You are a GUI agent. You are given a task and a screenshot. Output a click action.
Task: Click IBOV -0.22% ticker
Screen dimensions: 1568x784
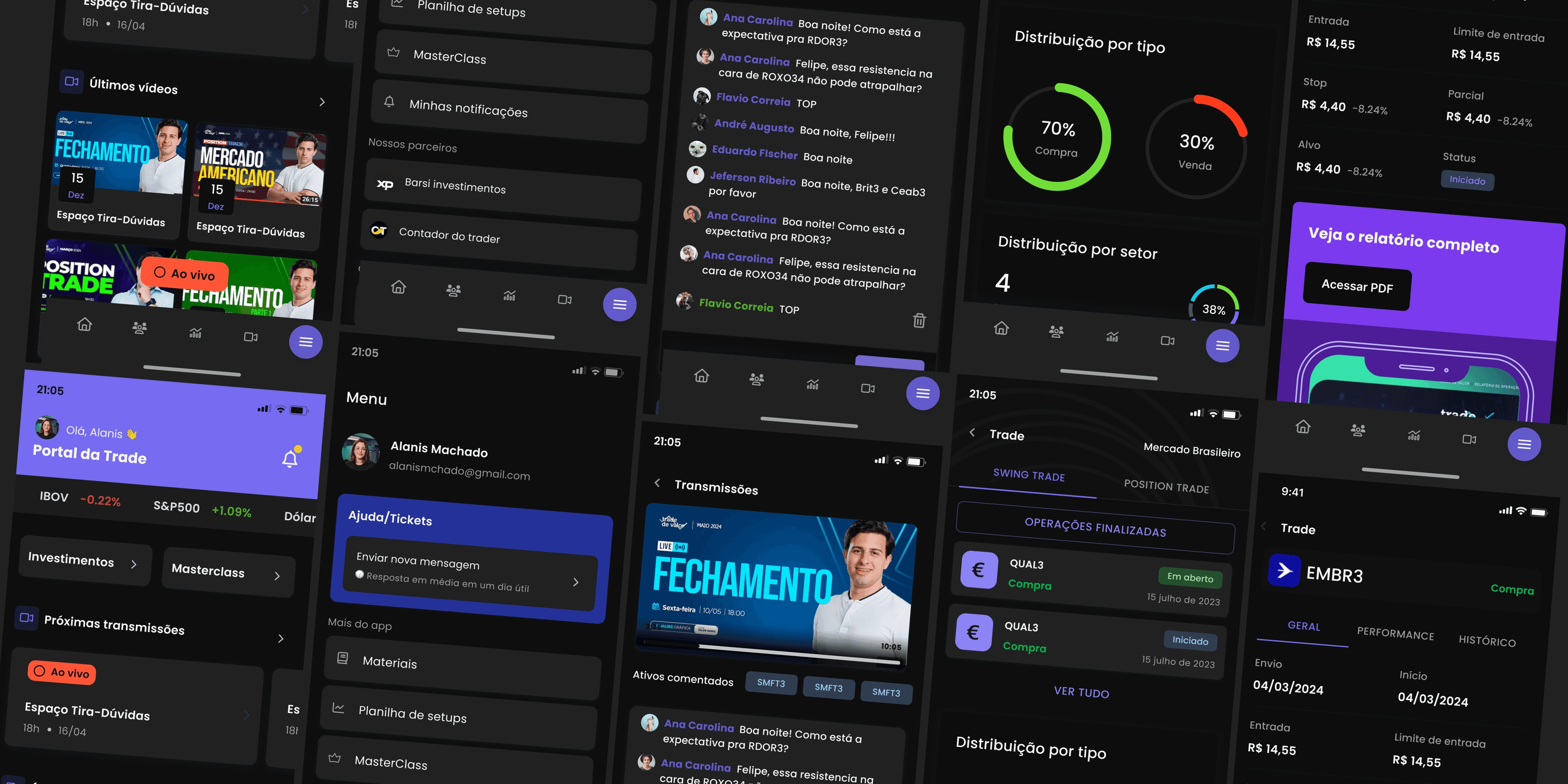pyautogui.click(x=80, y=499)
